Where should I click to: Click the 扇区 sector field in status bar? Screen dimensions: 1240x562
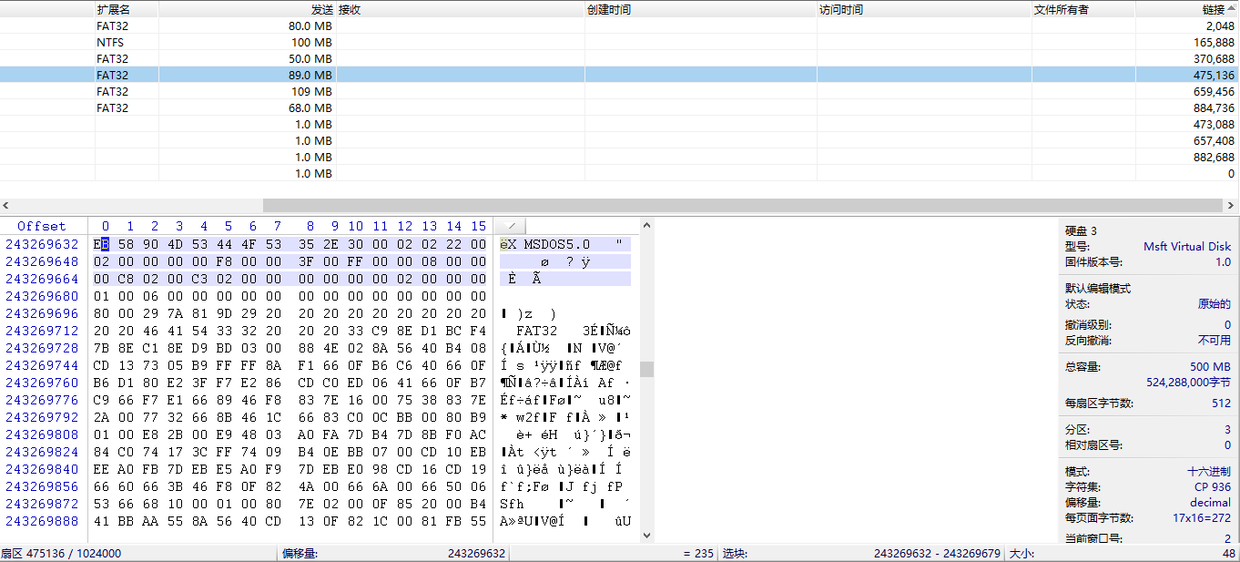pos(61,554)
